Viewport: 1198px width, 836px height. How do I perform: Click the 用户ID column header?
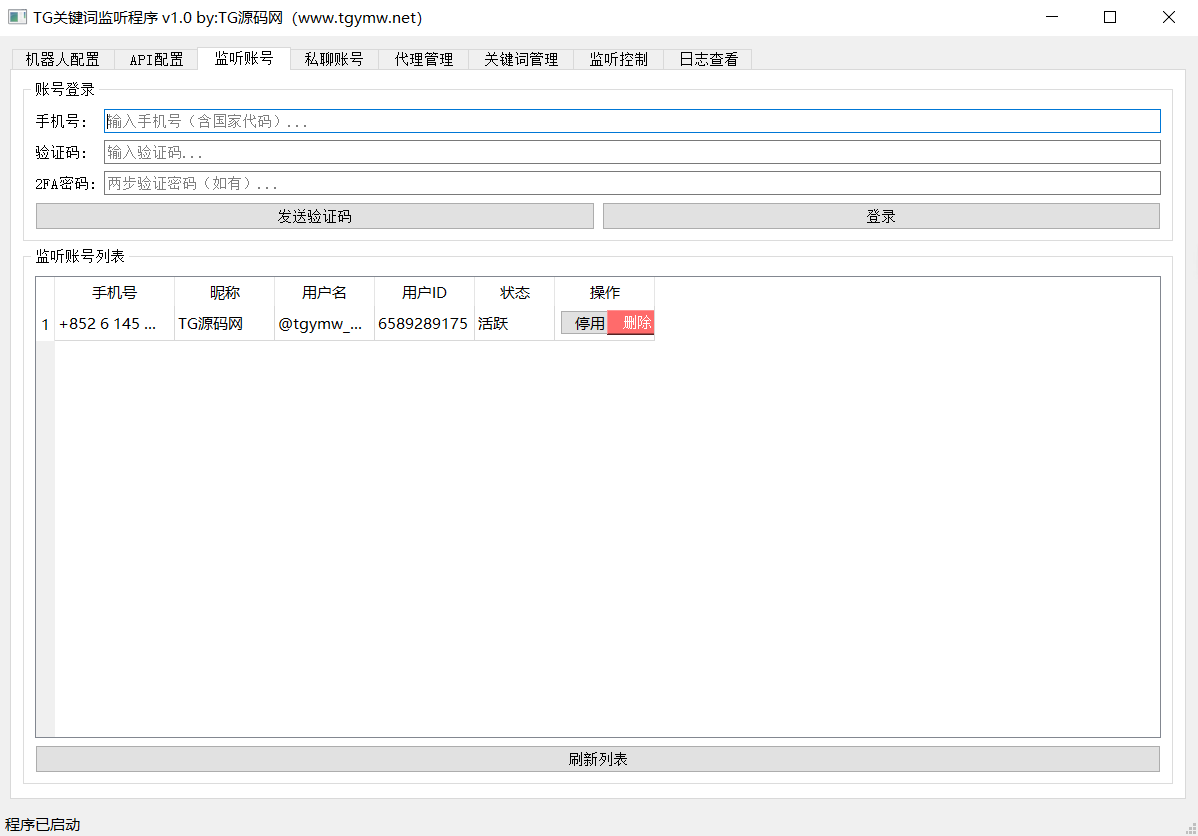424,293
